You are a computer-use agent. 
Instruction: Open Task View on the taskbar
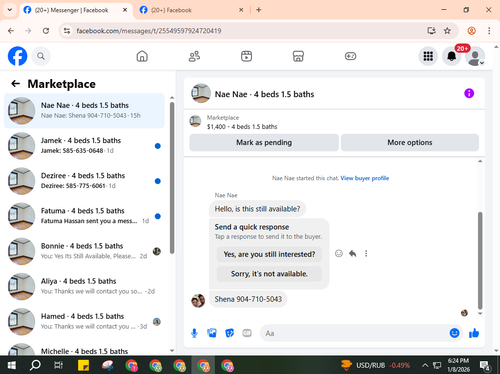coord(58,365)
